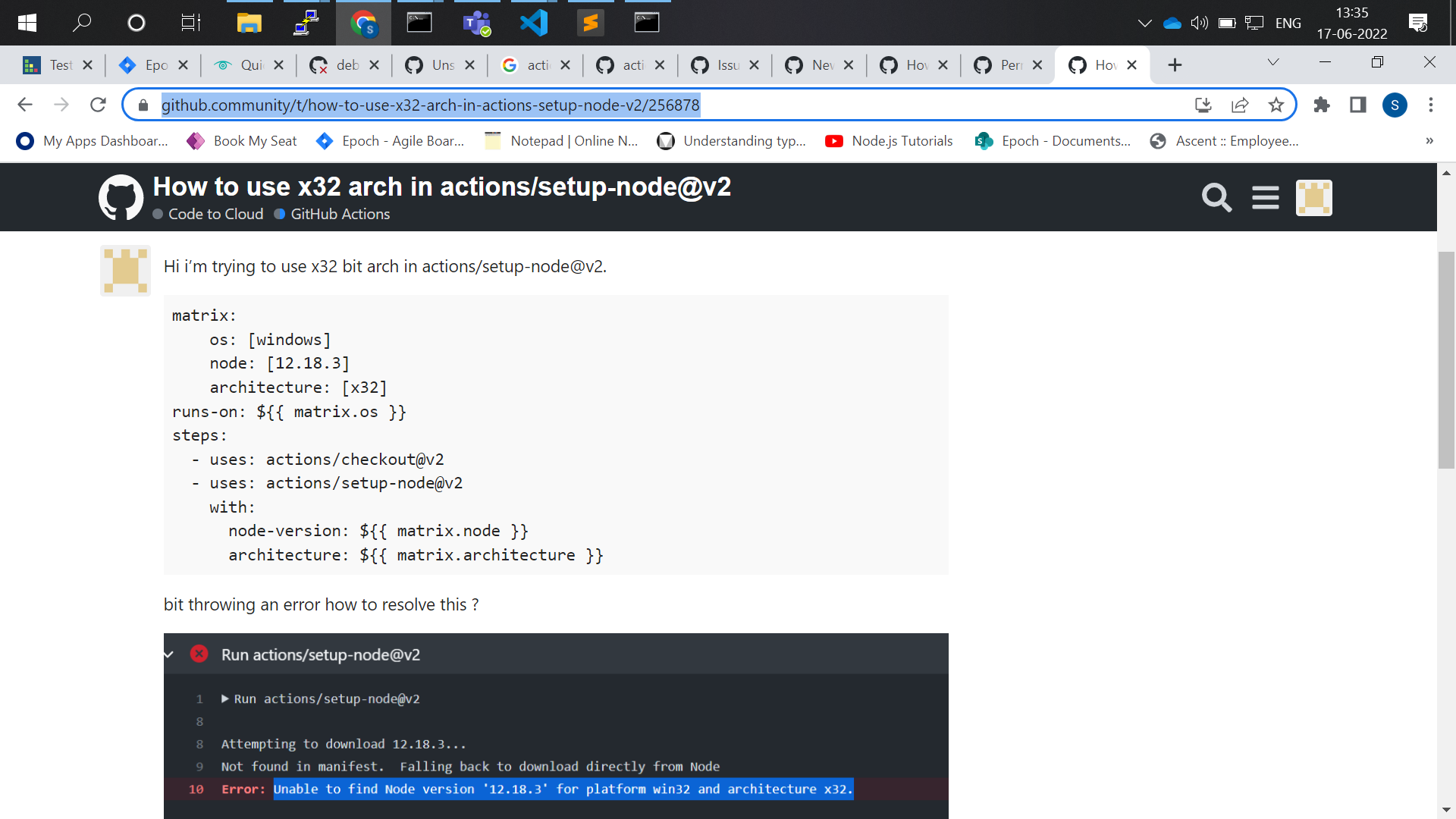Click the download icon in the address bar
Screen dimensions: 1456x819
[x=1203, y=105]
